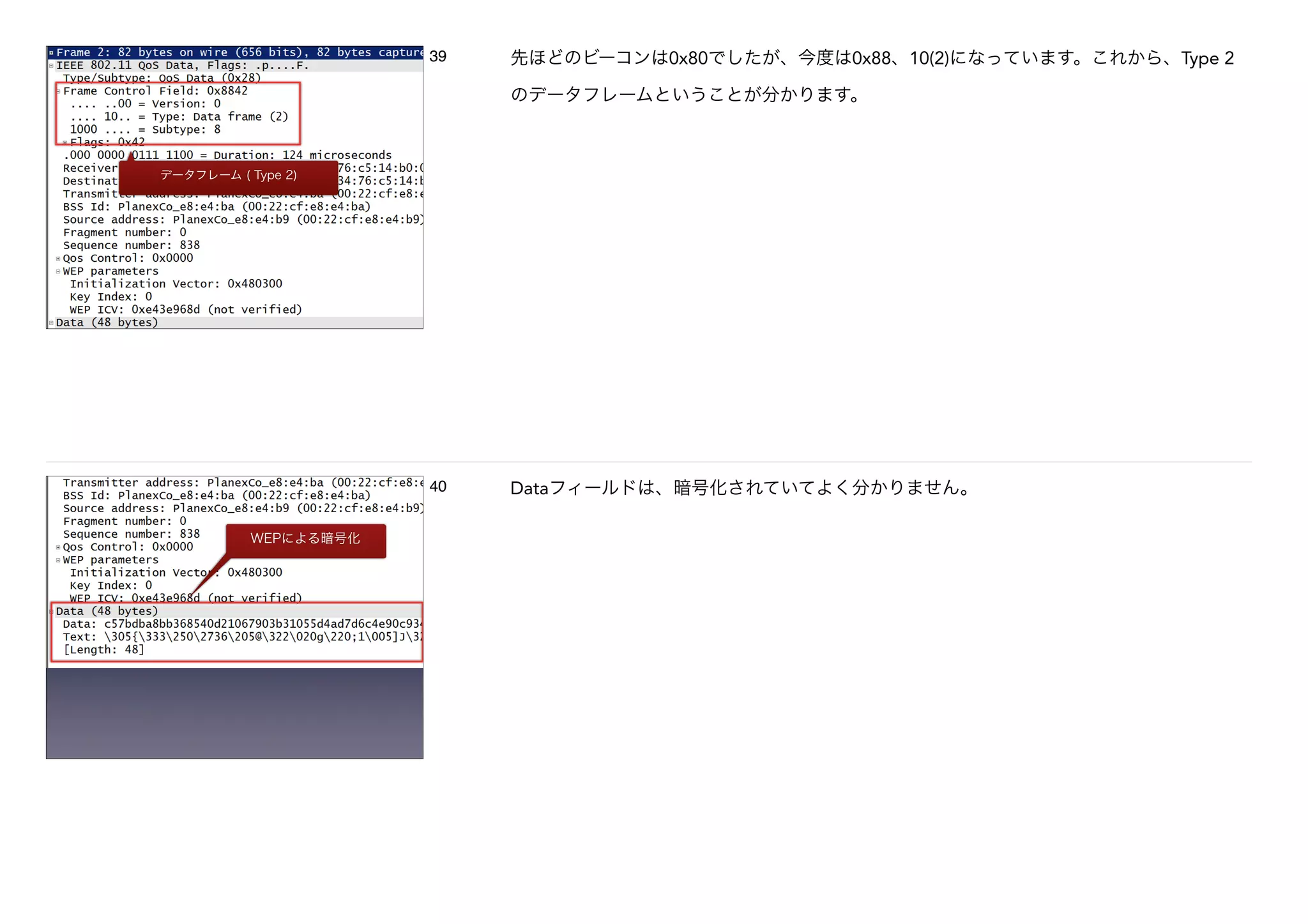Select the Text: \305{\333... row
The image size is (1308, 924).
[x=243, y=637]
